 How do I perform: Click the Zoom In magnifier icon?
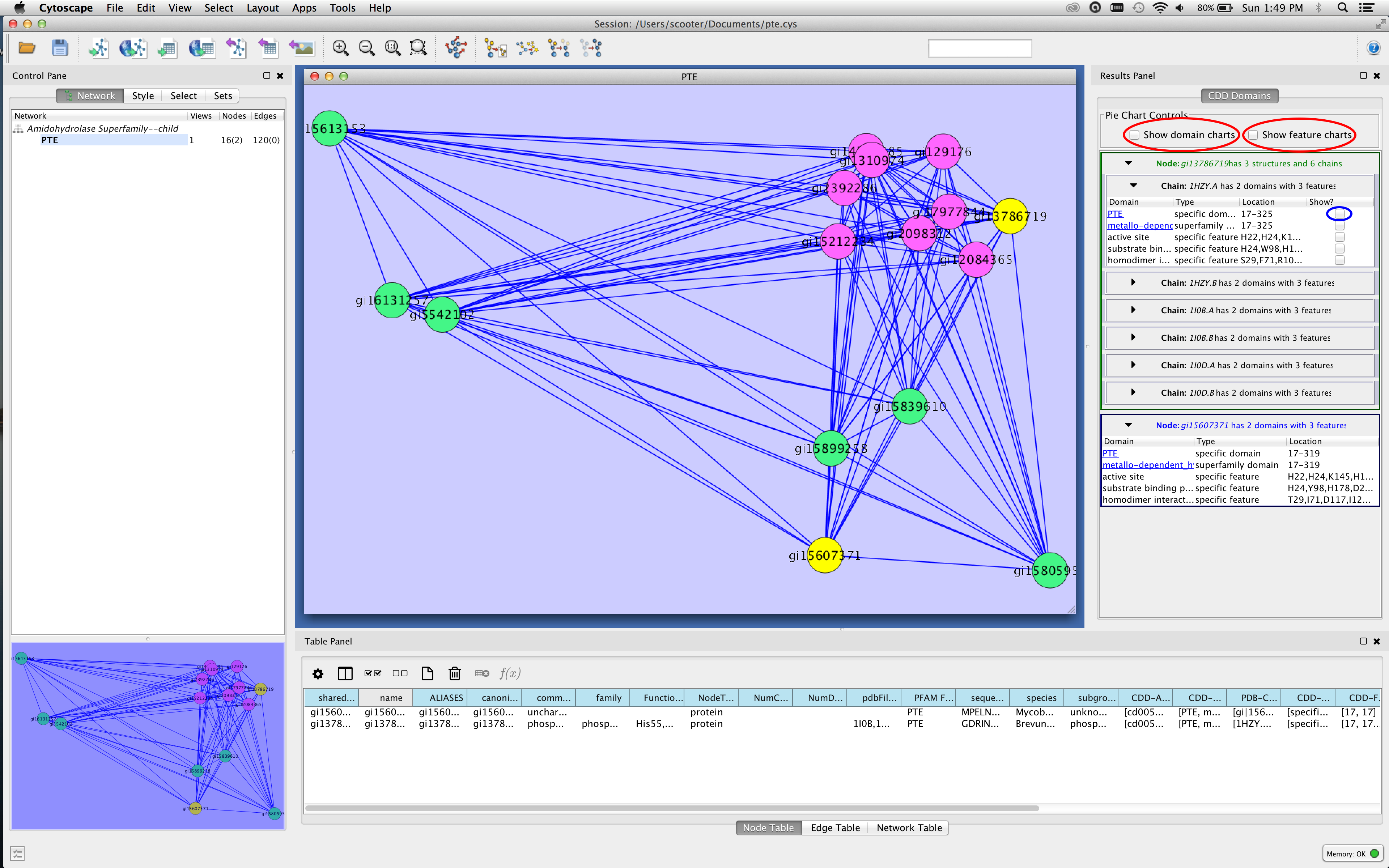[x=340, y=48]
